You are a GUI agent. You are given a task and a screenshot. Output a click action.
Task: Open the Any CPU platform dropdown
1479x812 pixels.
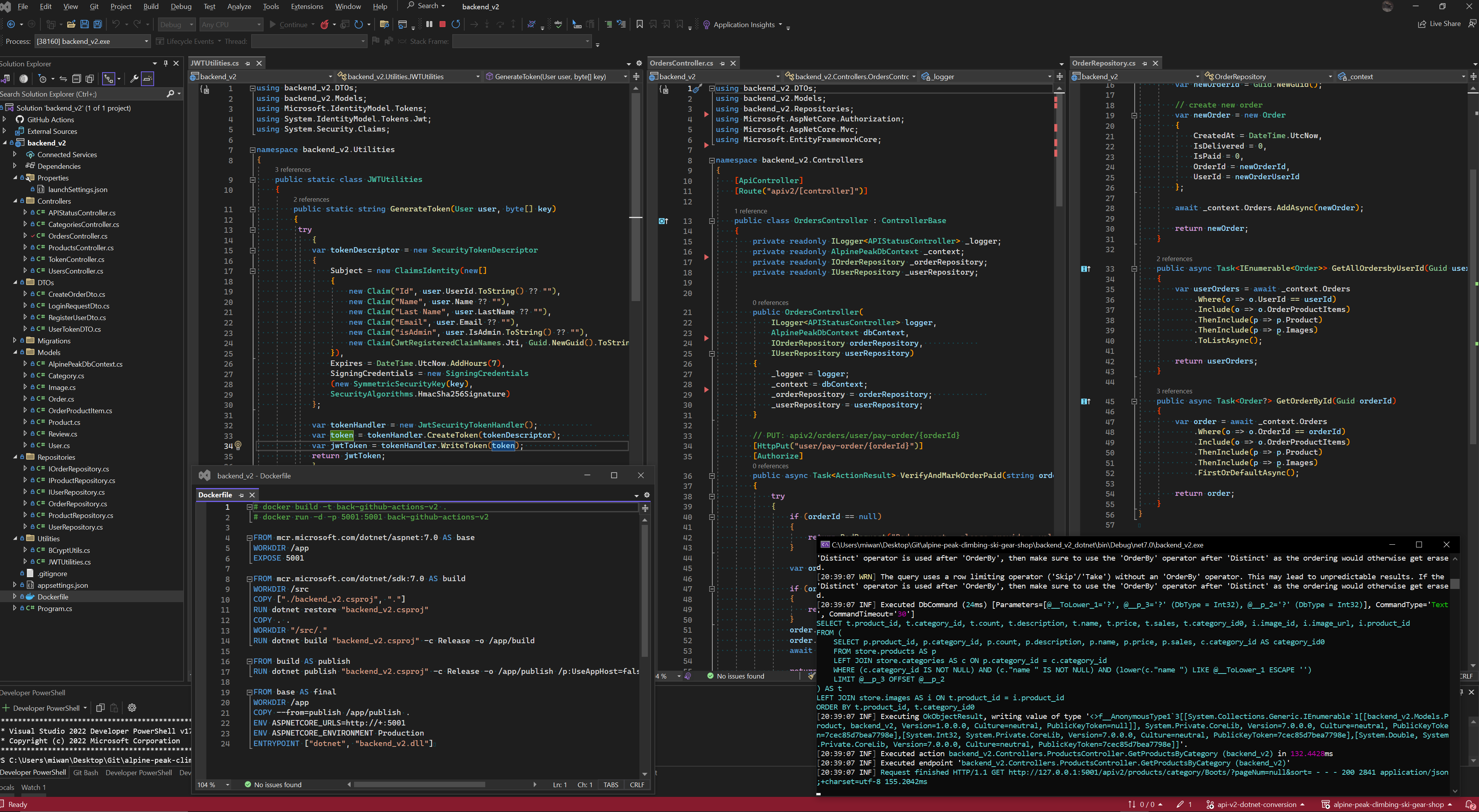231,25
